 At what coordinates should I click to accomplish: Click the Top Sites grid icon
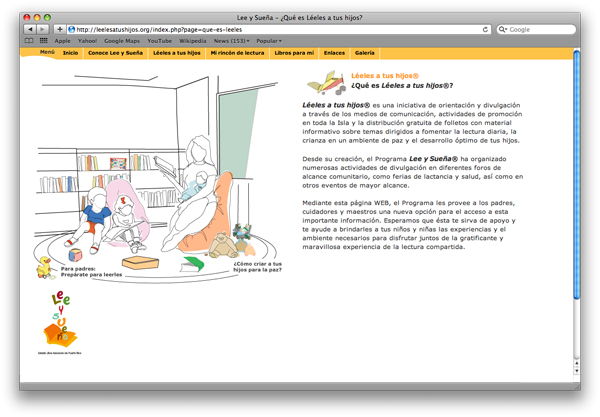(42, 41)
